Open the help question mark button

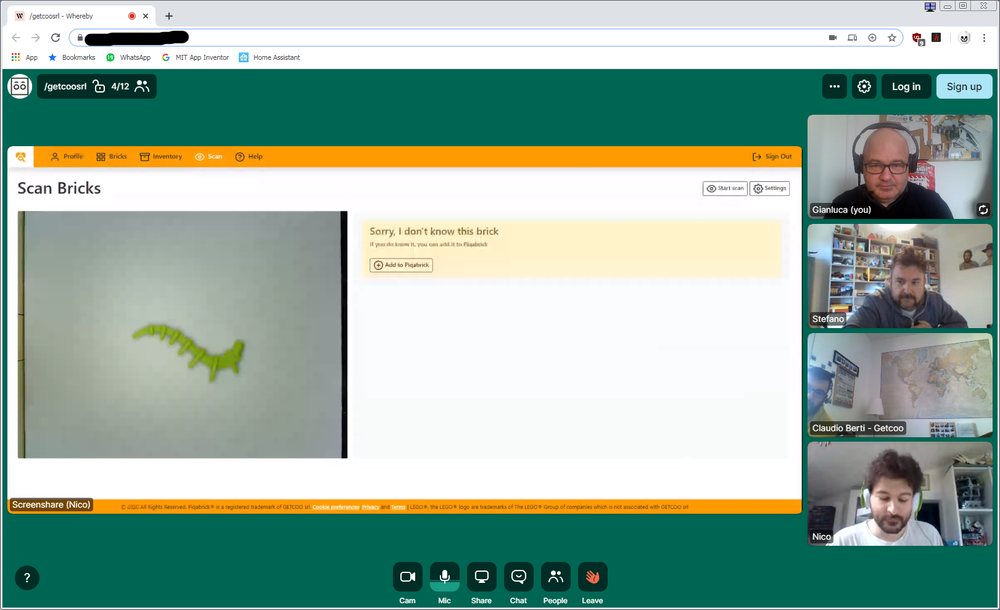click(27, 578)
